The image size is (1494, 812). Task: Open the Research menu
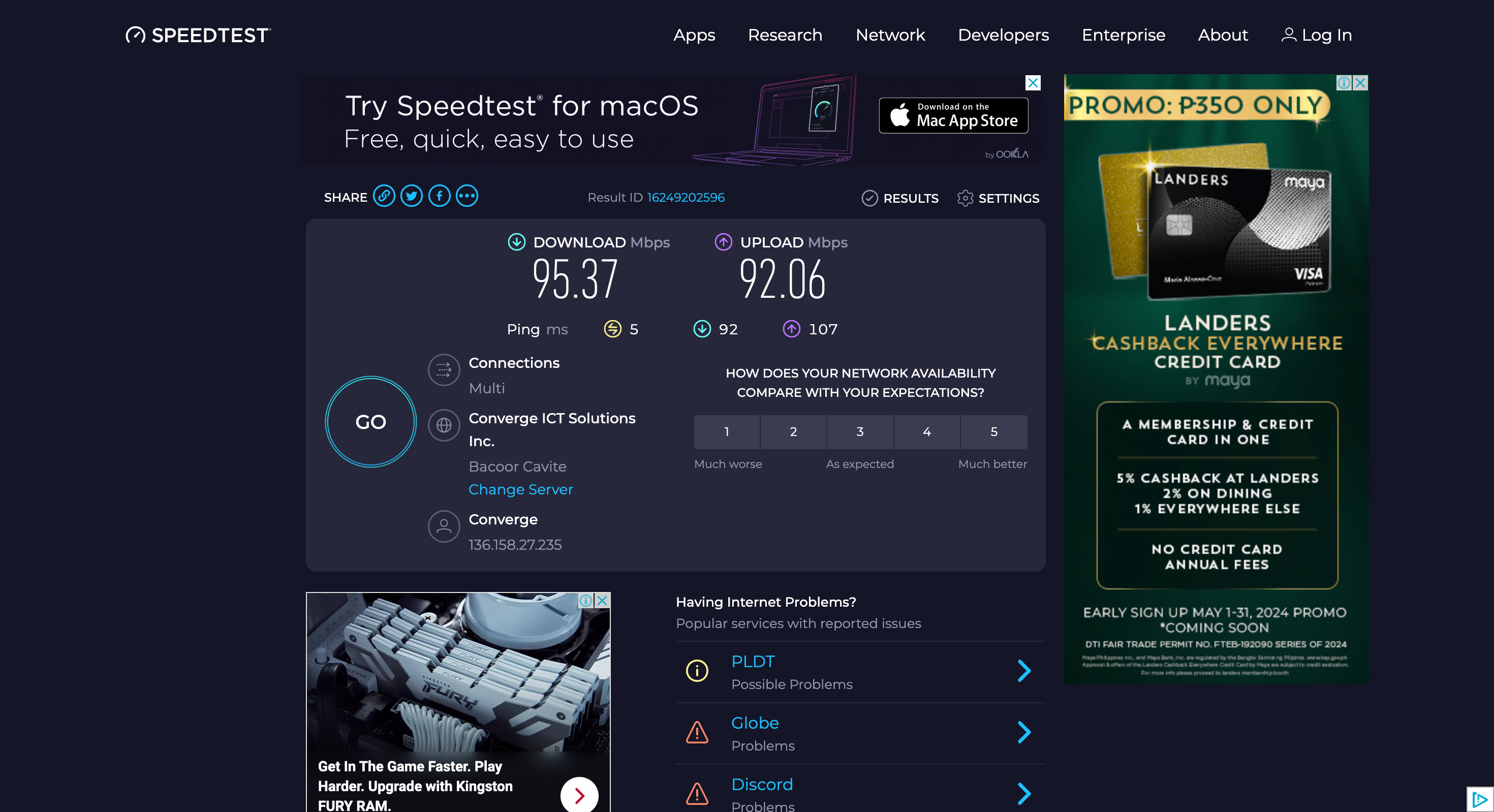[x=785, y=35]
